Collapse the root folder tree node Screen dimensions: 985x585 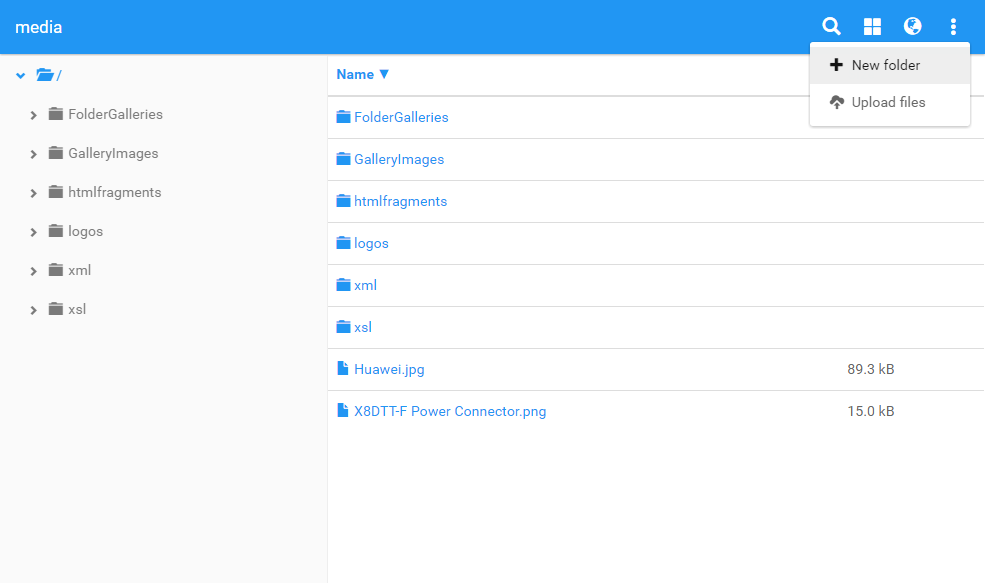click(x=20, y=75)
